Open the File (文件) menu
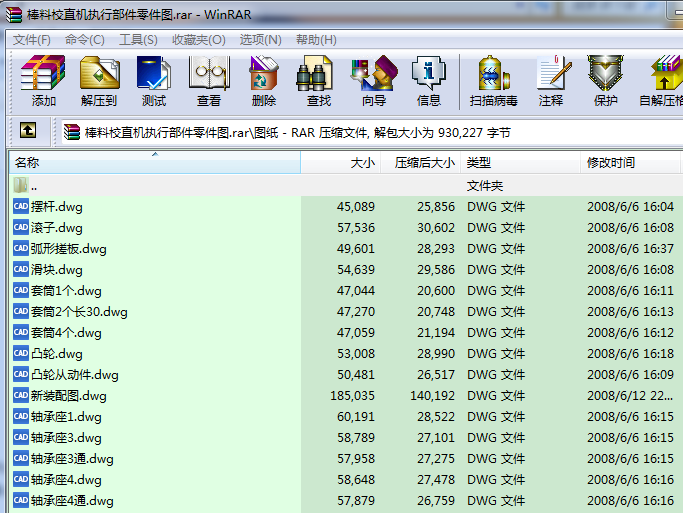 [32, 40]
